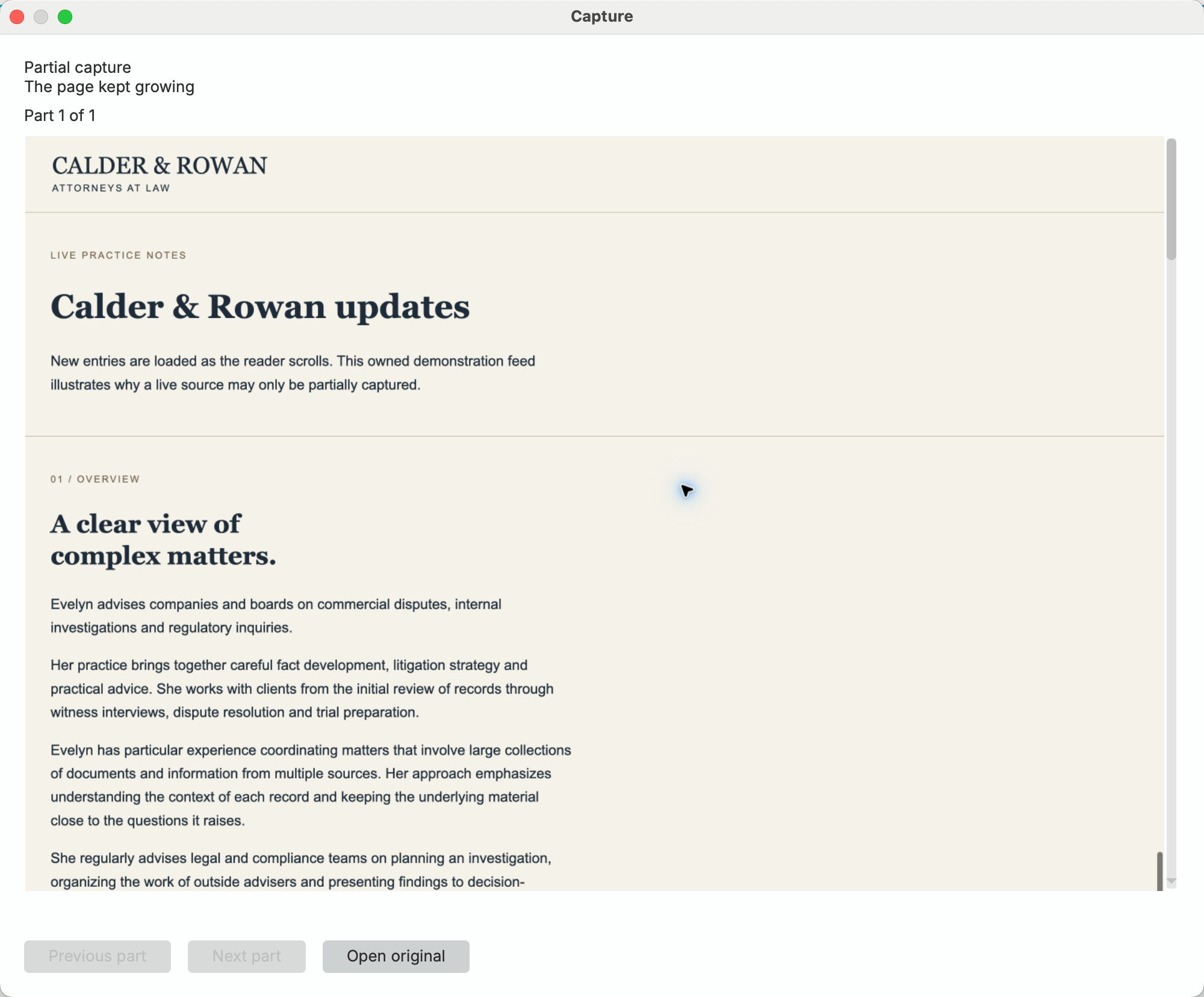This screenshot has height=997, width=1204.
Task: Go to the Next part
Action: pyautogui.click(x=246, y=956)
